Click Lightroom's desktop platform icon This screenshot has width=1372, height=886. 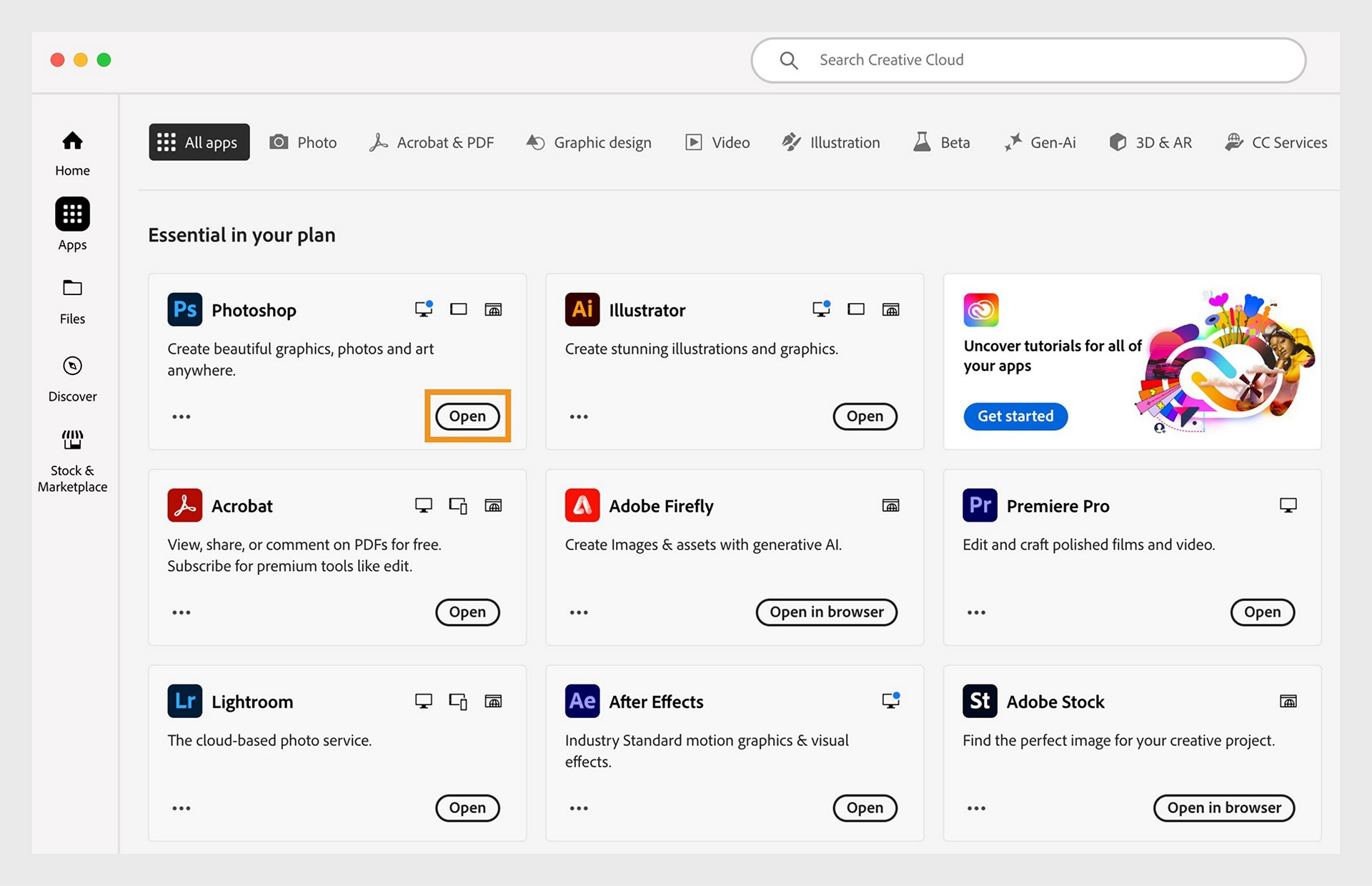pos(424,701)
